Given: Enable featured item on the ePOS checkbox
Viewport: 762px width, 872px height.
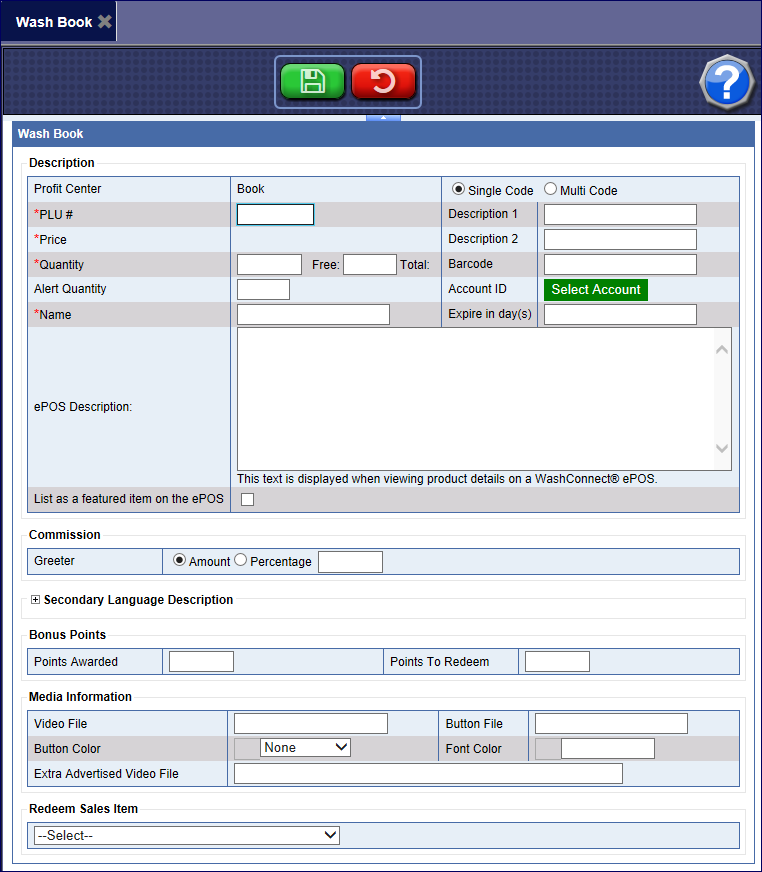Looking at the screenshot, I should click(x=247, y=500).
